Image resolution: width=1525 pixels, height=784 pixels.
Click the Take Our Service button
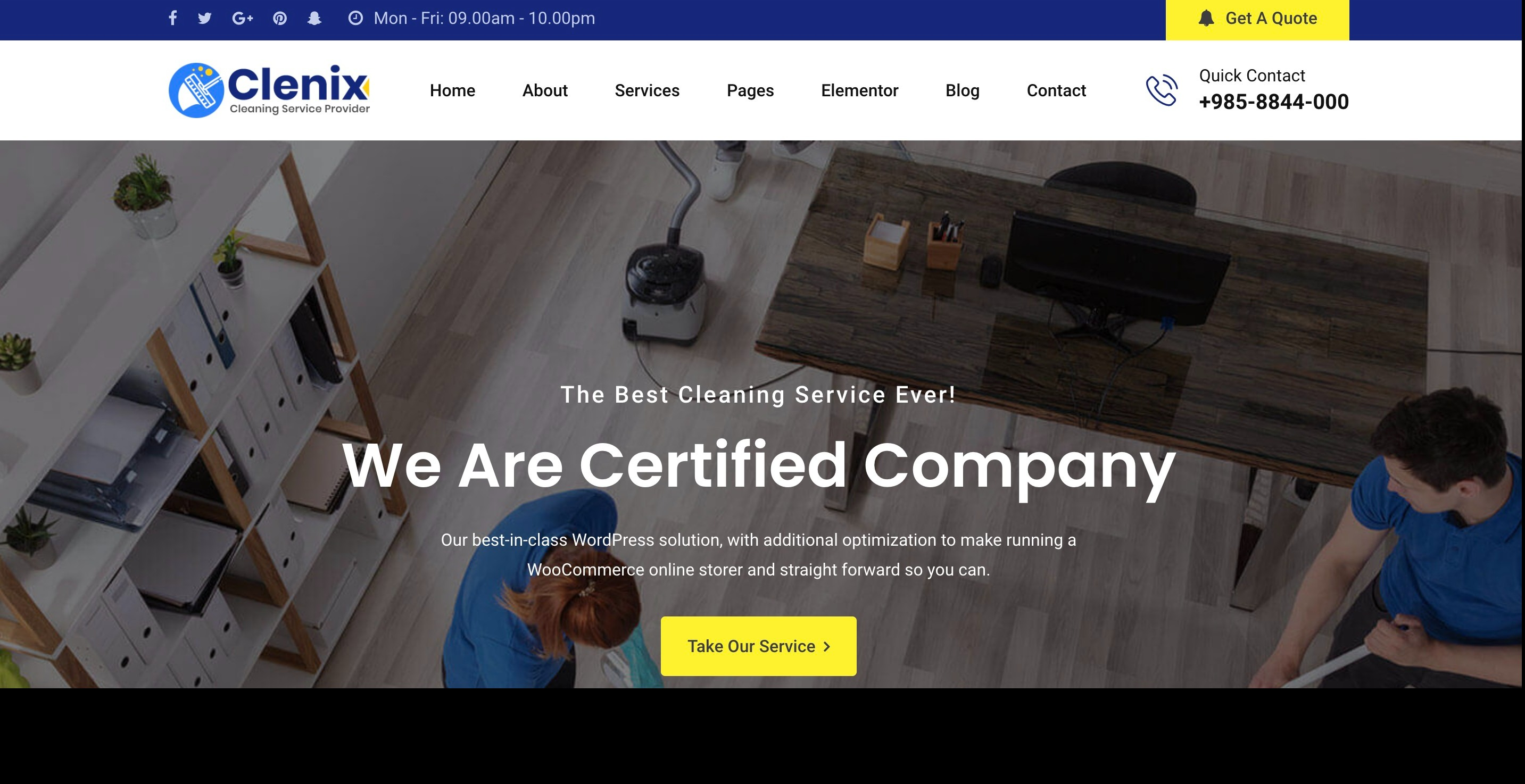pos(758,646)
